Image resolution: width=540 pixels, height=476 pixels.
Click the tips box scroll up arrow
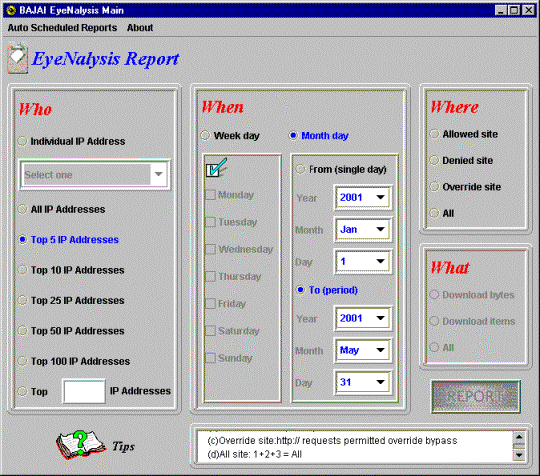[519, 437]
